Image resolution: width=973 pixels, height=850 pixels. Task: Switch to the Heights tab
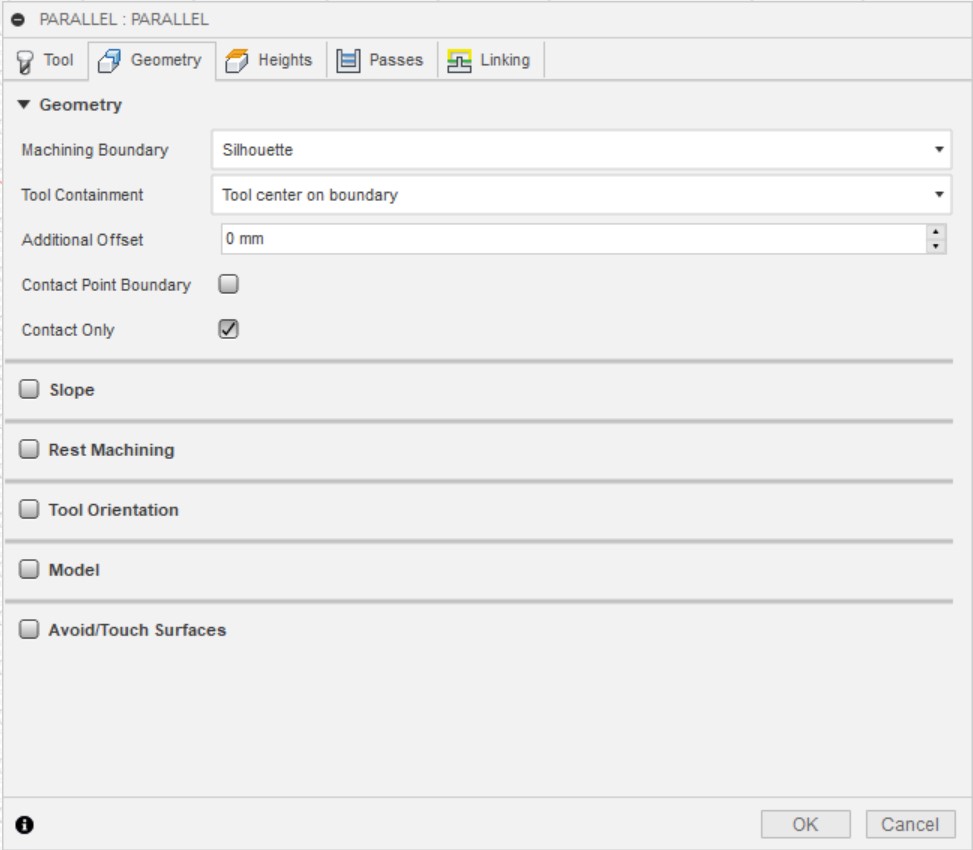[x=271, y=60]
